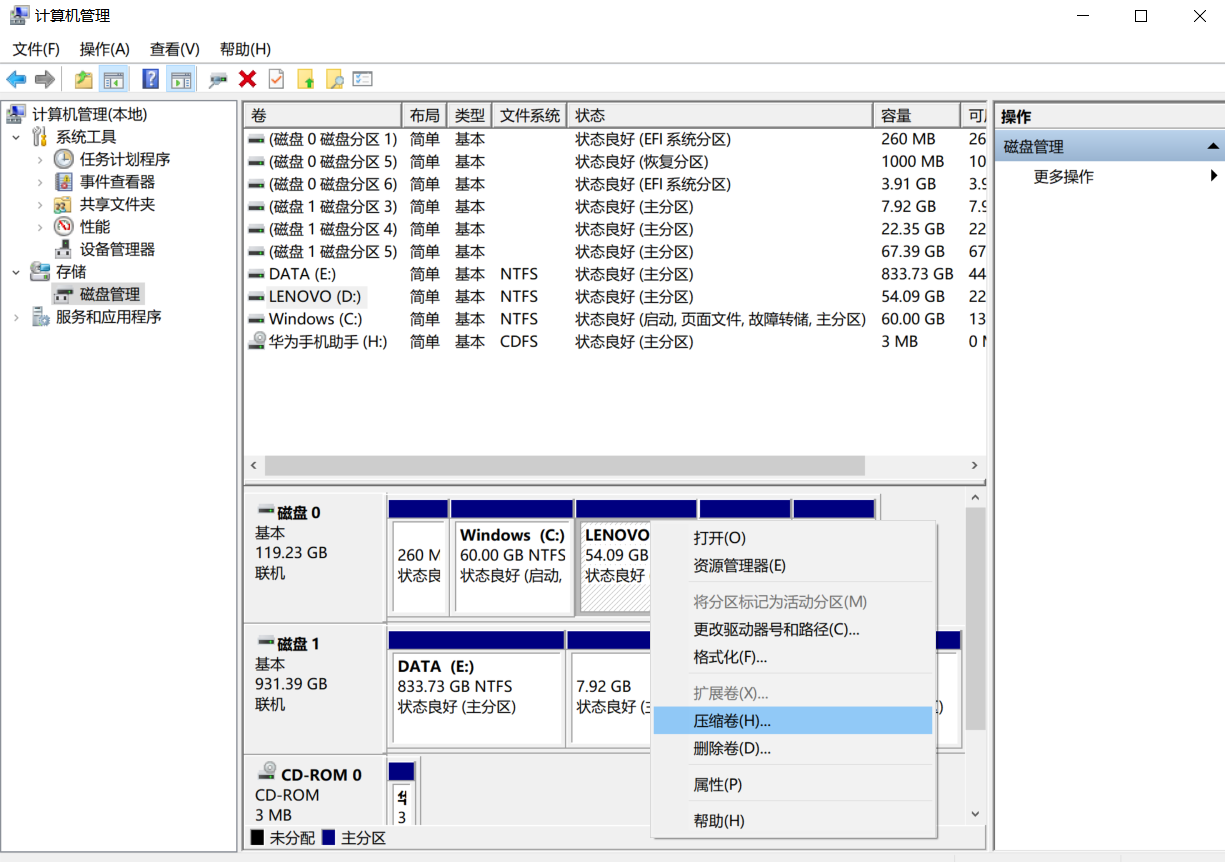
Task: Collapse the 系统工具 tree node
Action: (17, 137)
